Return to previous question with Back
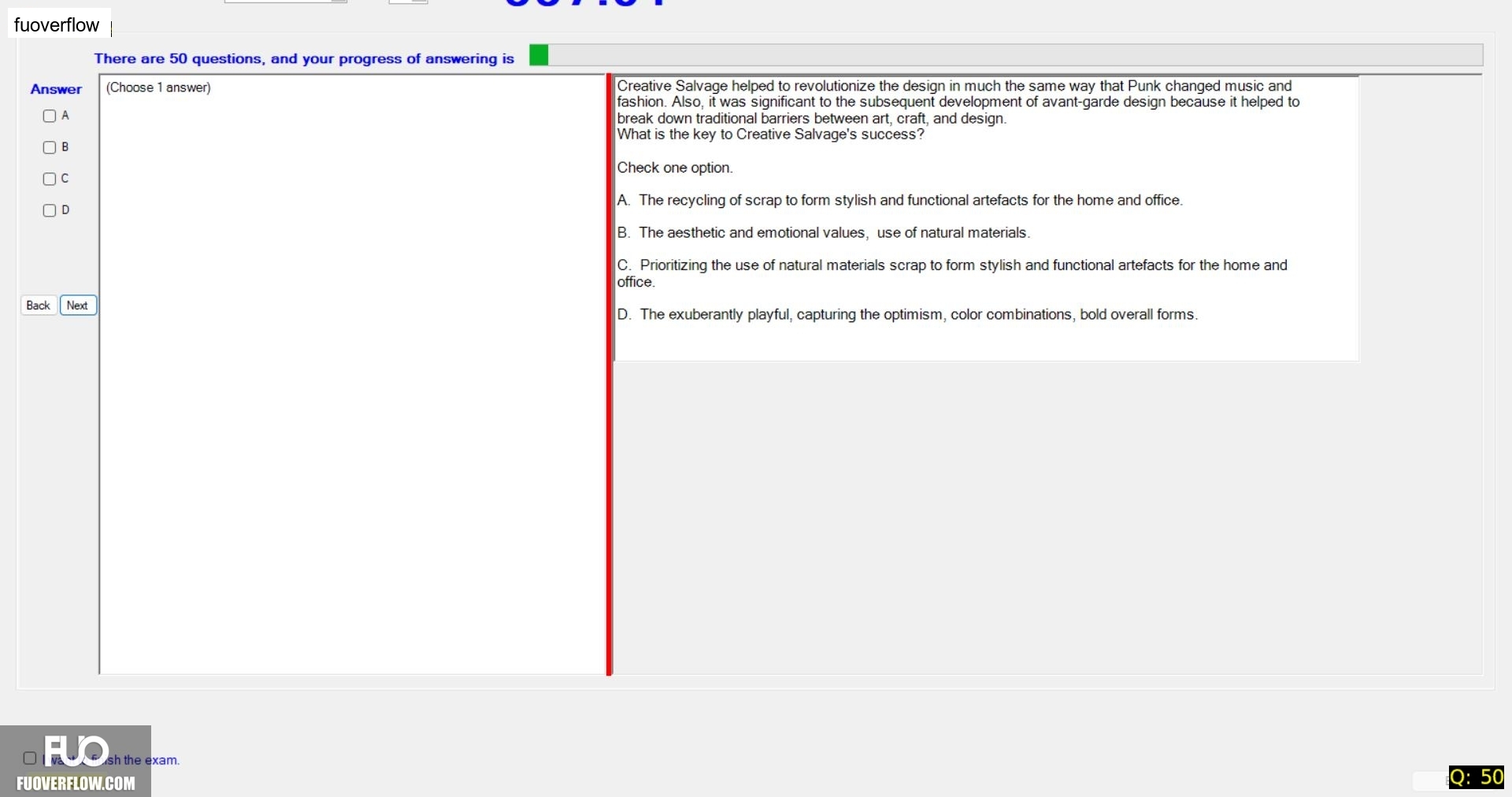The image size is (1512, 797). (x=38, y=306)
